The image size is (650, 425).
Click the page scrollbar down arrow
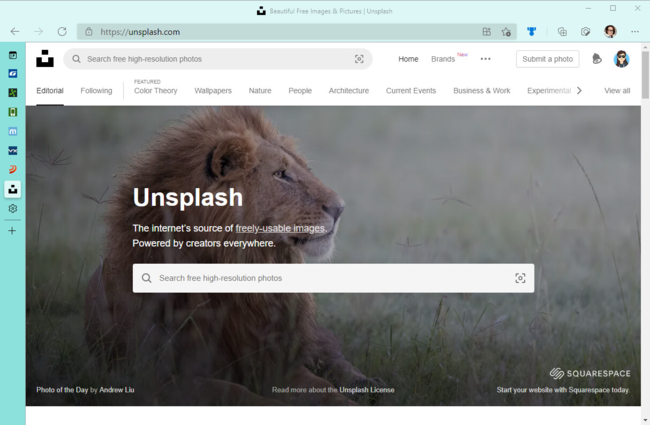pos(645,420)
